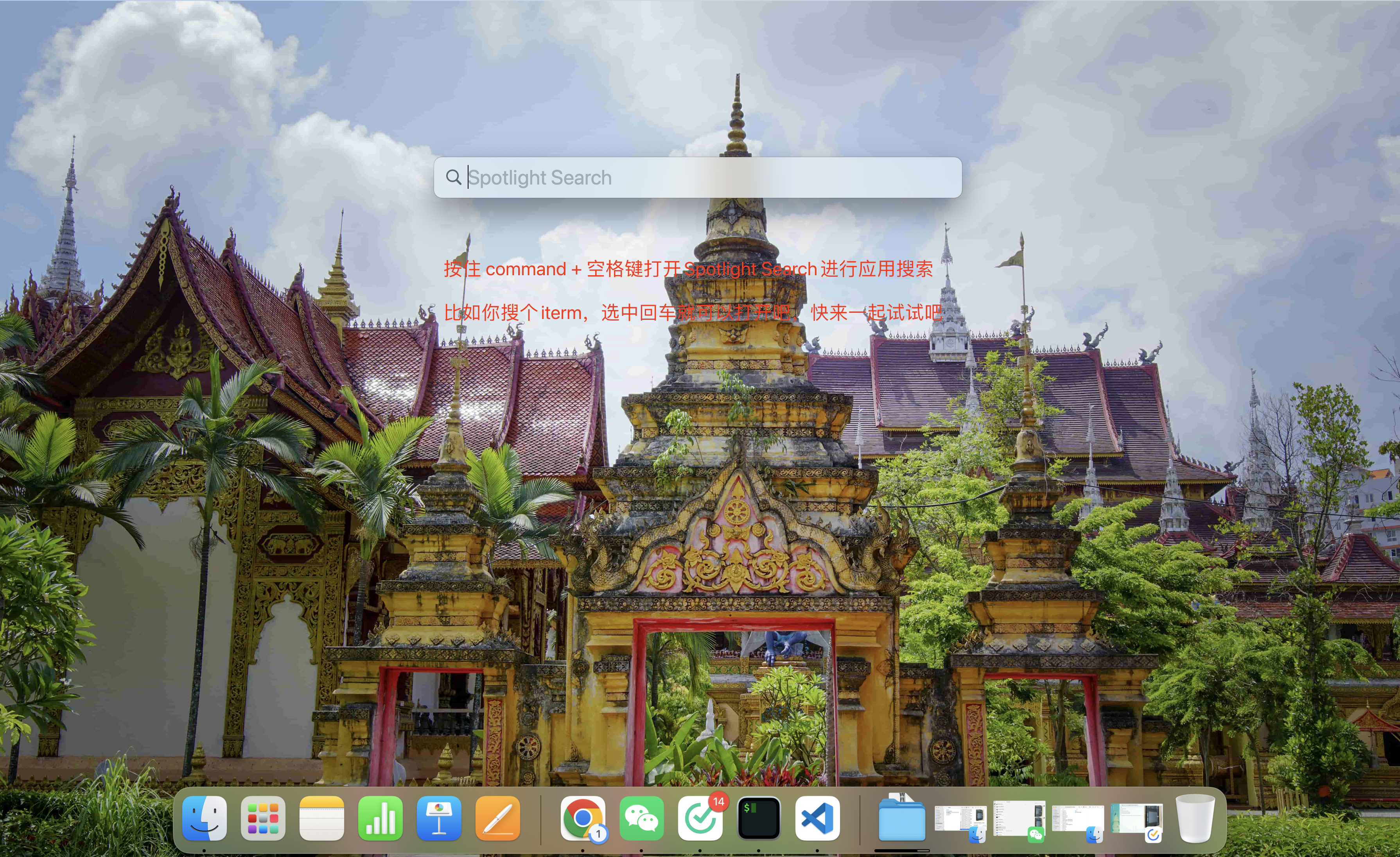Open Launchpad app grid
Image resolution: width=1400 pixels, height=857 pixels.
[x=263, y=818]
